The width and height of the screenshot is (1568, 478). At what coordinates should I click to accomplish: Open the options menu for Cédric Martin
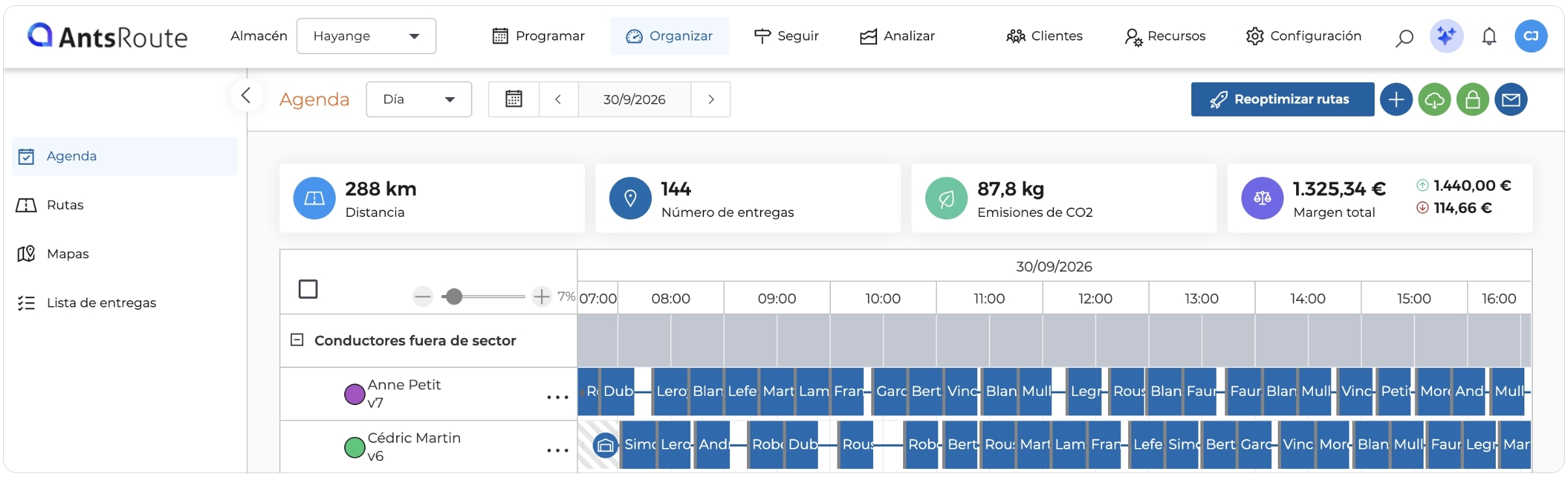point(558,450)
